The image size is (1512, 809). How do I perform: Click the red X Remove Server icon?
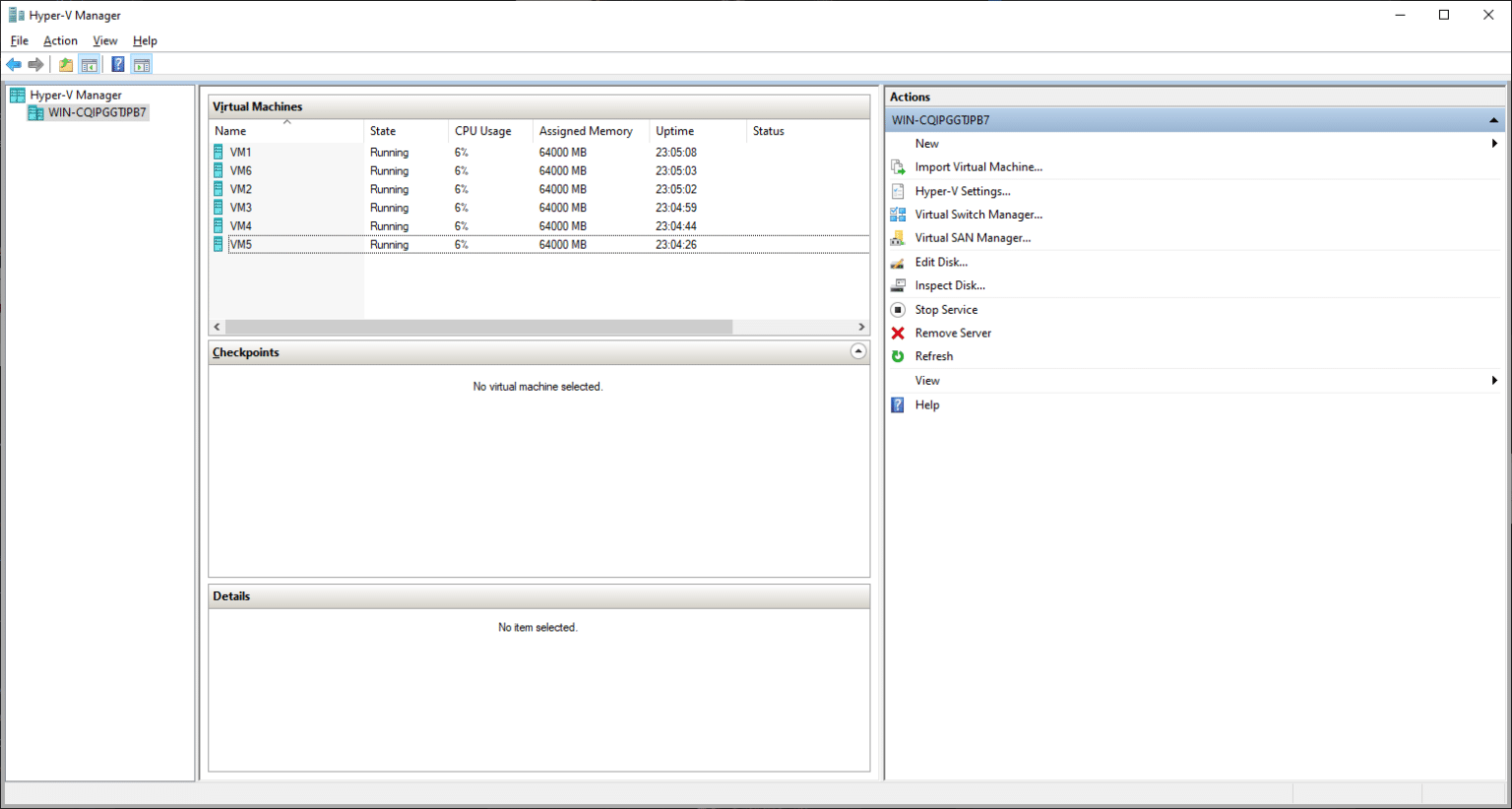898,333
